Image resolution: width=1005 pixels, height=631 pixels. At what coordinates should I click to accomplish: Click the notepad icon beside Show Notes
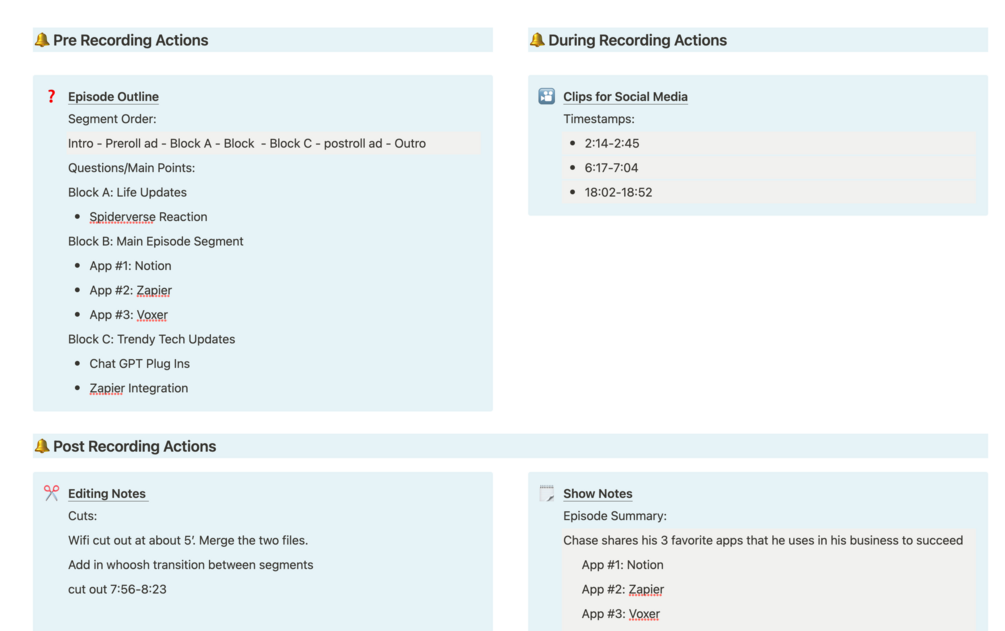(x=546, y=494)
